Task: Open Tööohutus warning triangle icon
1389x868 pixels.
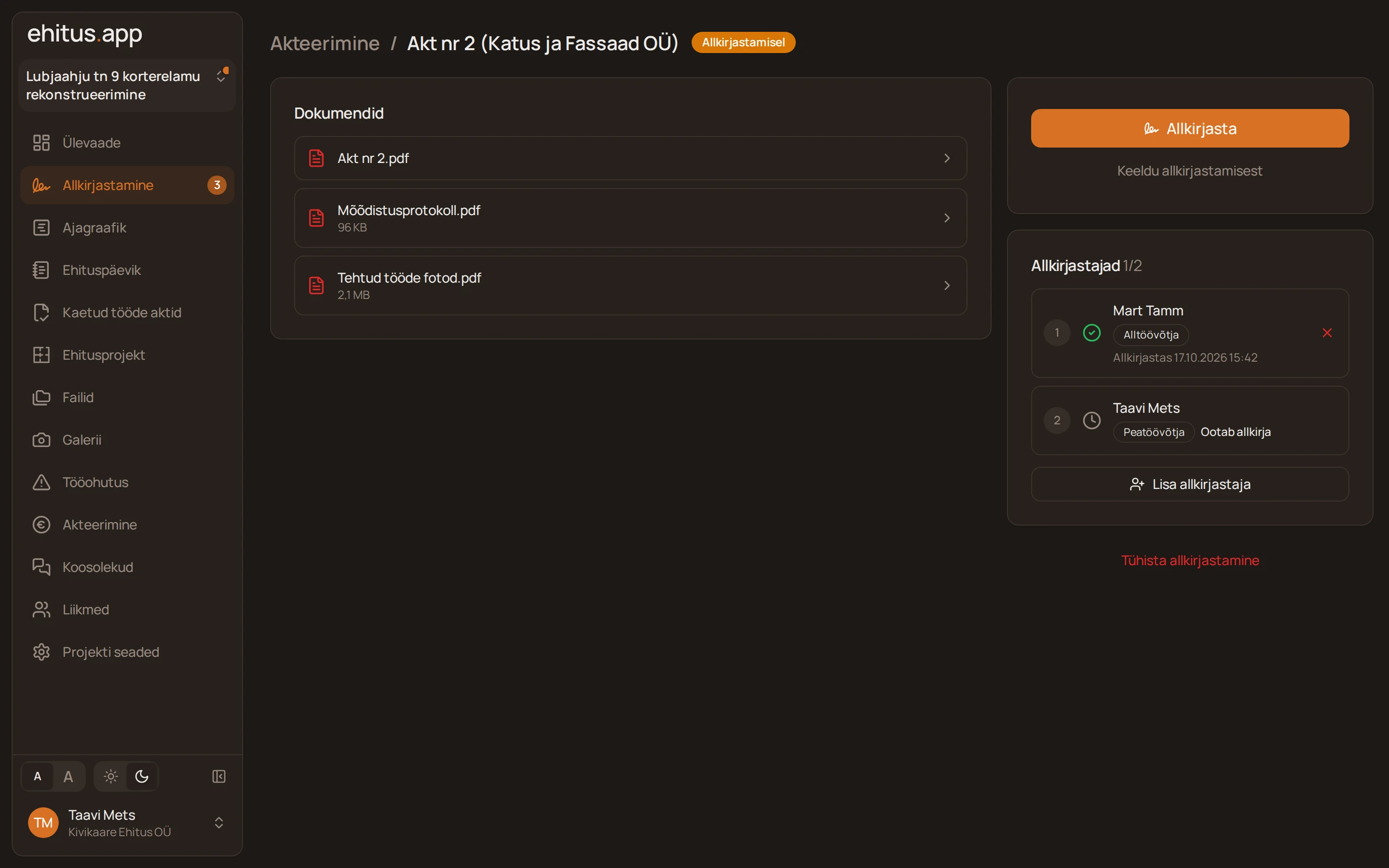Action: coord(41,482)
